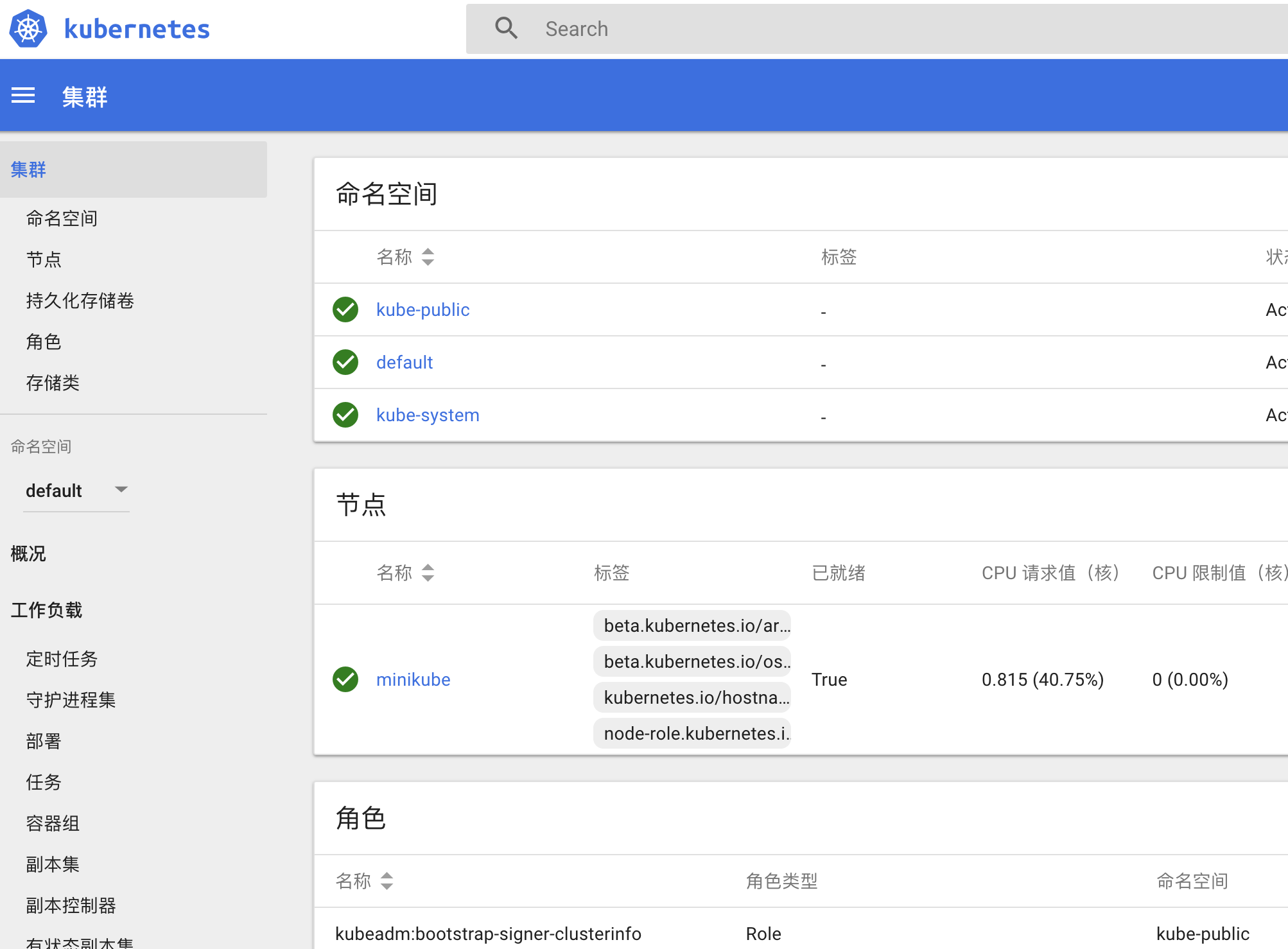1288x949 pixels.
Task: Click the namespace selector dropdown arrow
Action: point(121,490)
